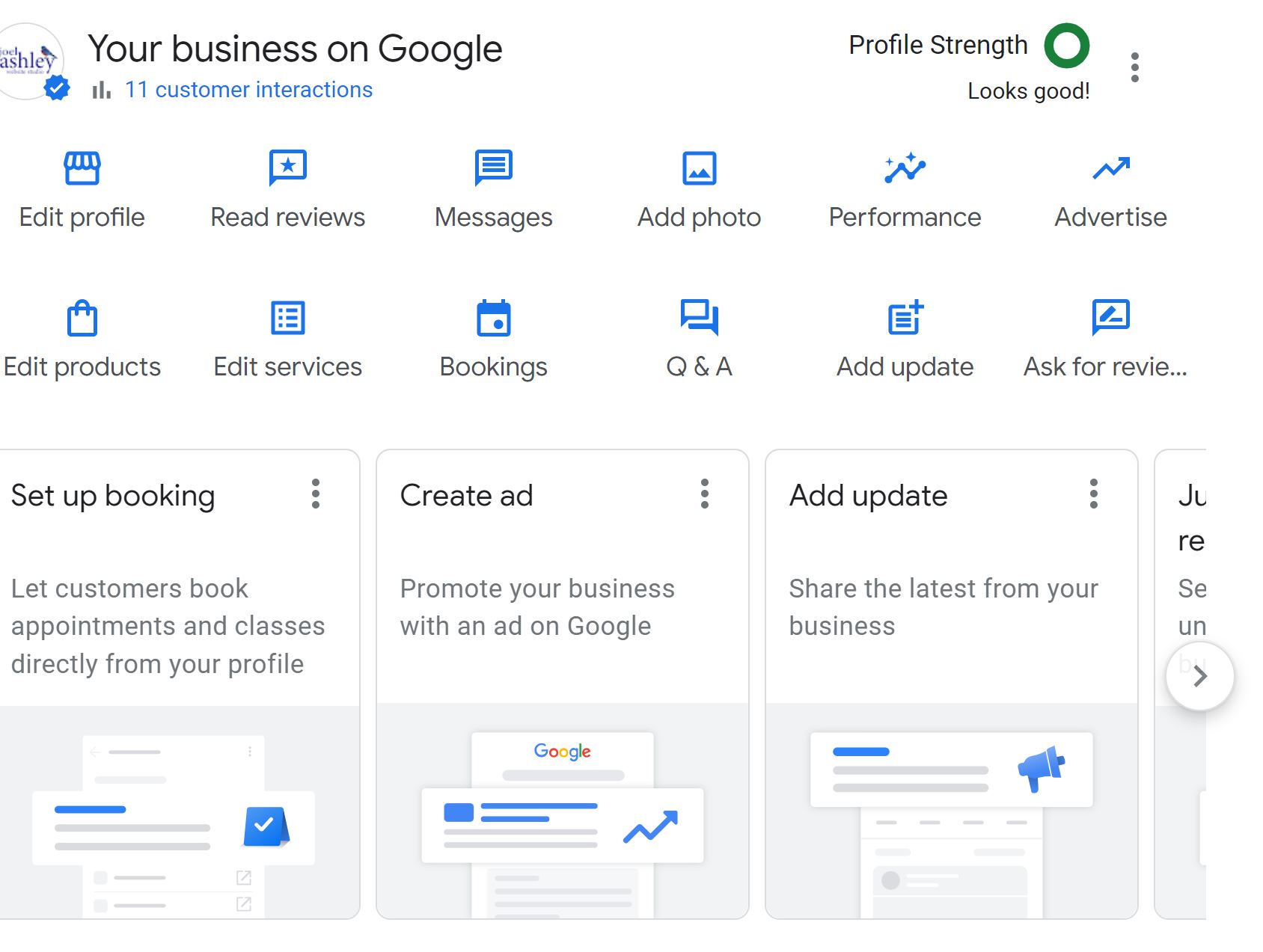Viewport: 1263px width, 952px height.
Task: Click the Add photo icon
Action: (698, 167)
